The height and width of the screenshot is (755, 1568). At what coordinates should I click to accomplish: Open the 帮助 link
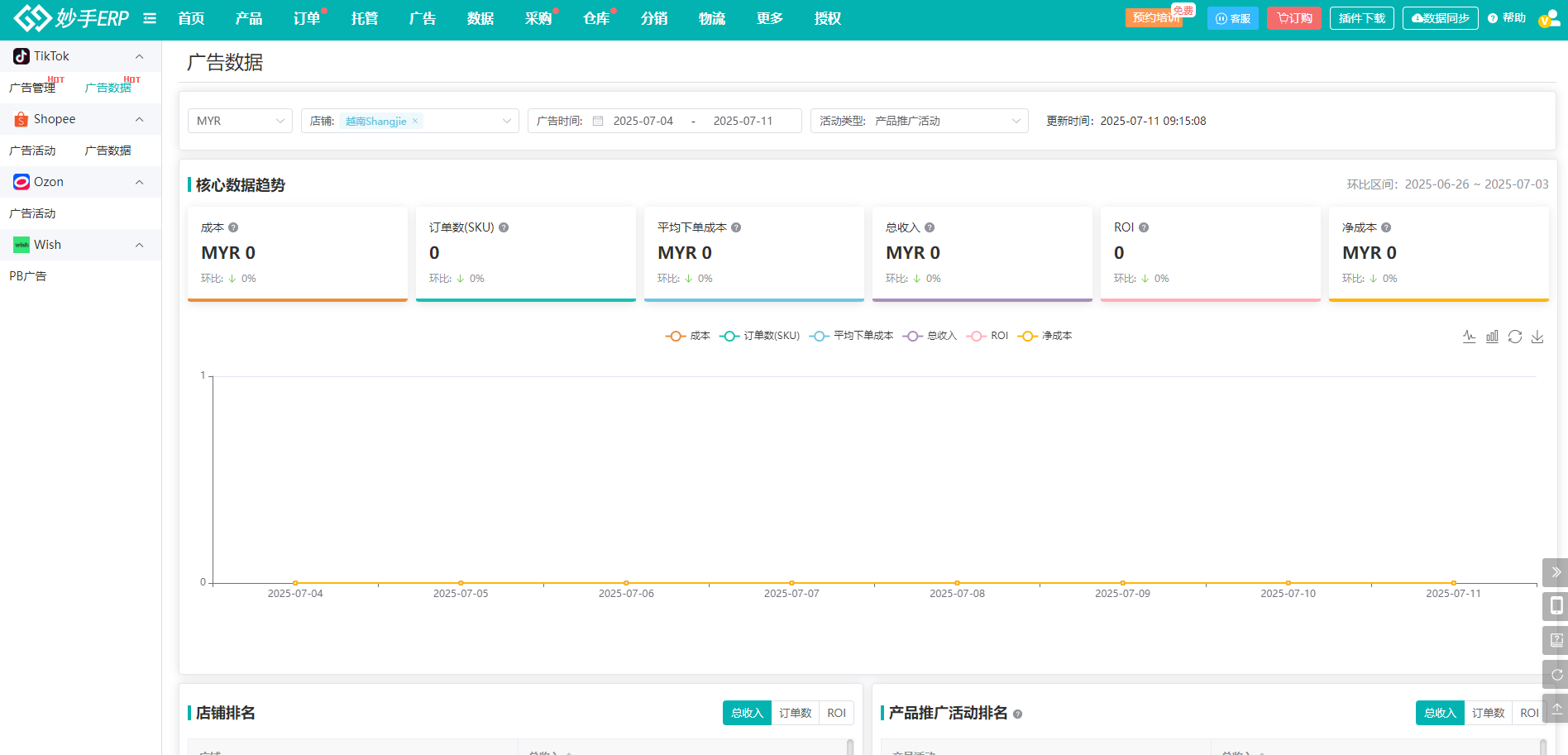[1507, 18]
